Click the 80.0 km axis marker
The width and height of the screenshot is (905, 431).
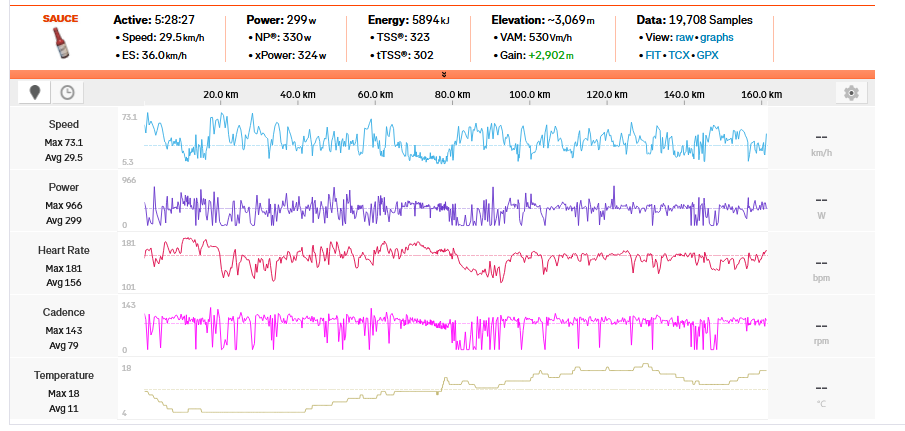click(x=452, y=95)
